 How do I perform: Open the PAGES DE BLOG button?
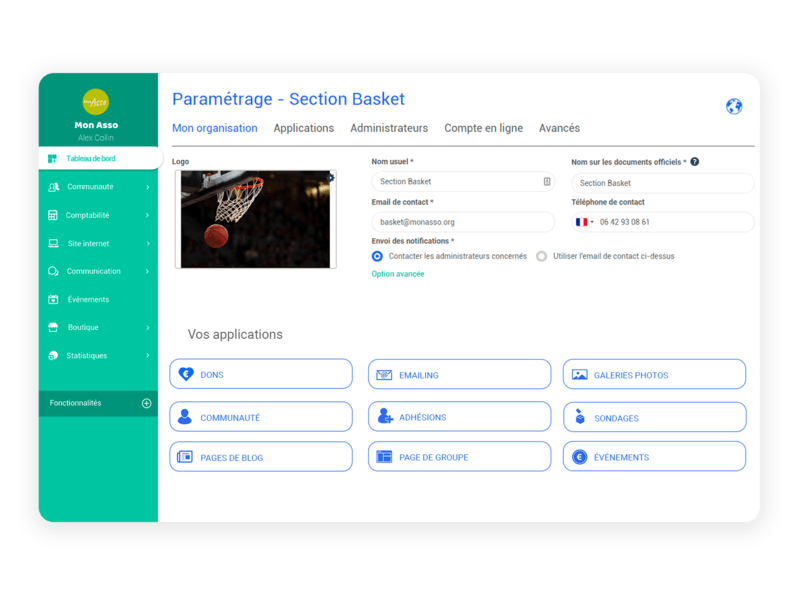(x=261, y=457)
